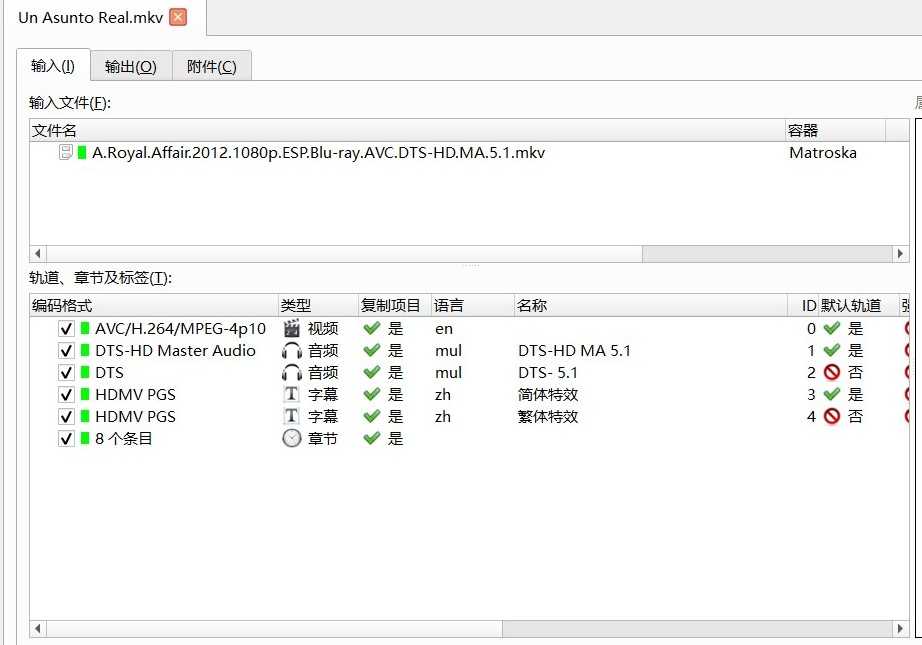This screenshot has height=645, width=922.
Task: Click the Matroska container cell
Action: coord(823,153)
